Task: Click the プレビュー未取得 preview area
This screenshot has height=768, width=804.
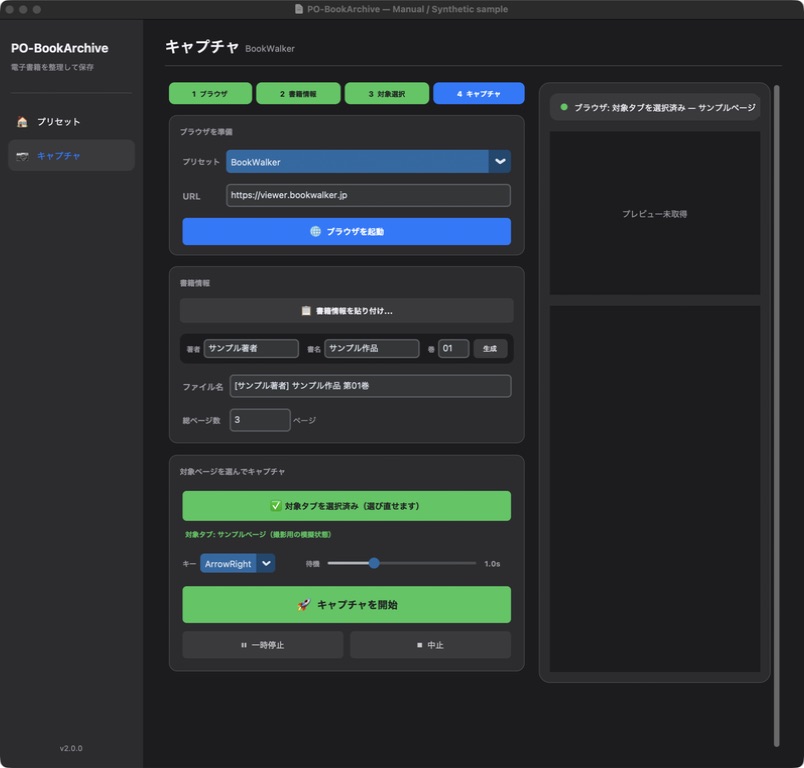Action: point(655,213)
